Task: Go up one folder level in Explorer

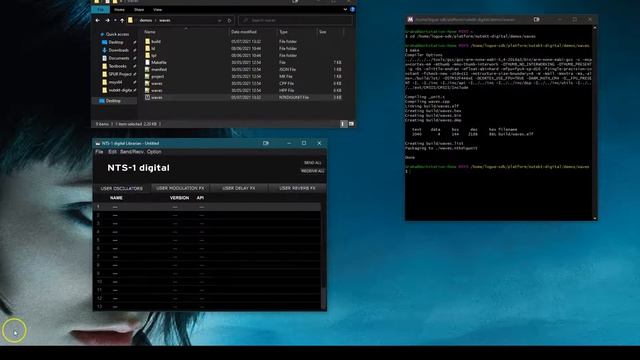Action: pos(122,20)
